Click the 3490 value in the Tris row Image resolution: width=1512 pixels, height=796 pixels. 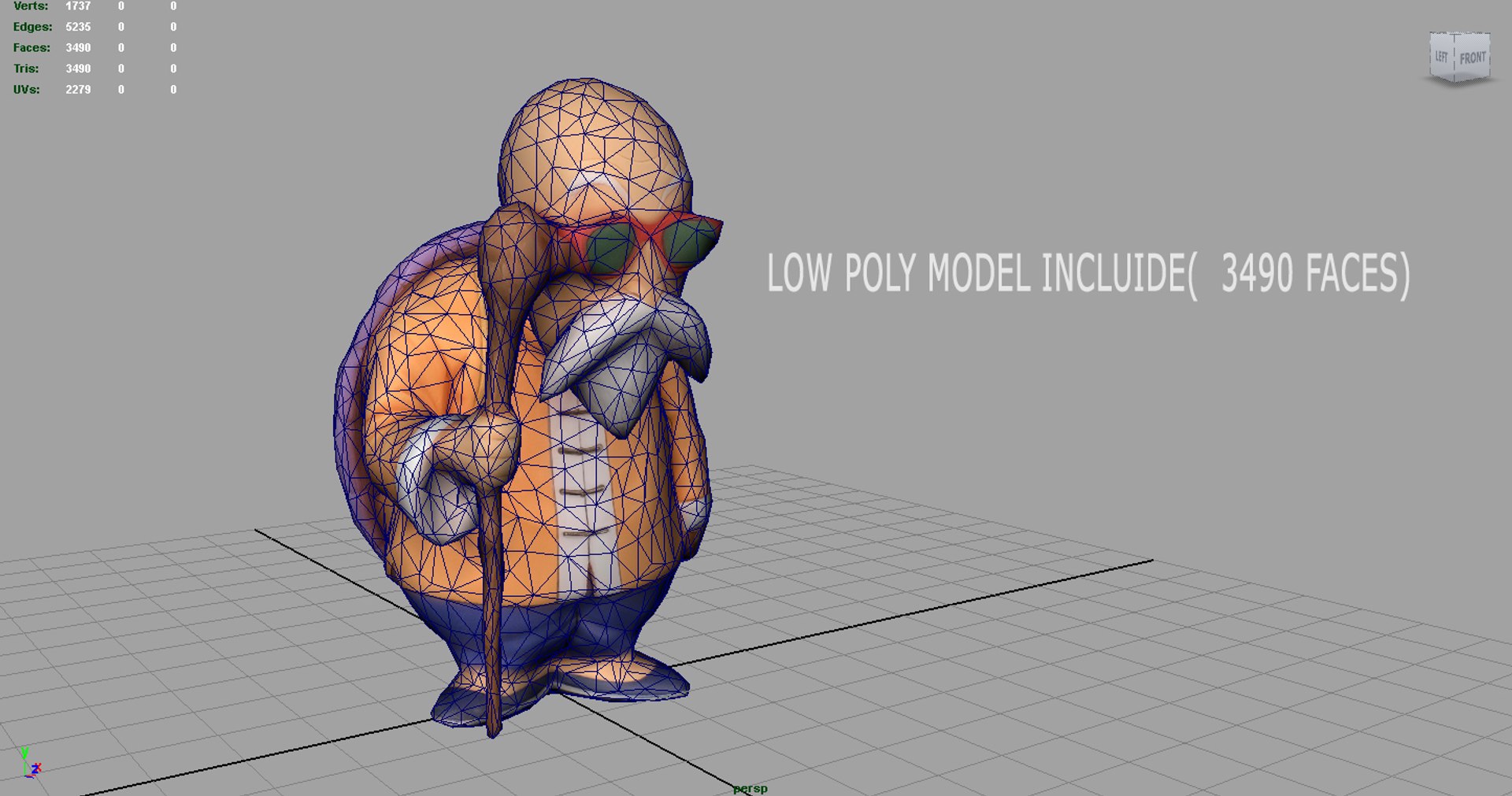pyautogui.click(x=78, y=68)
